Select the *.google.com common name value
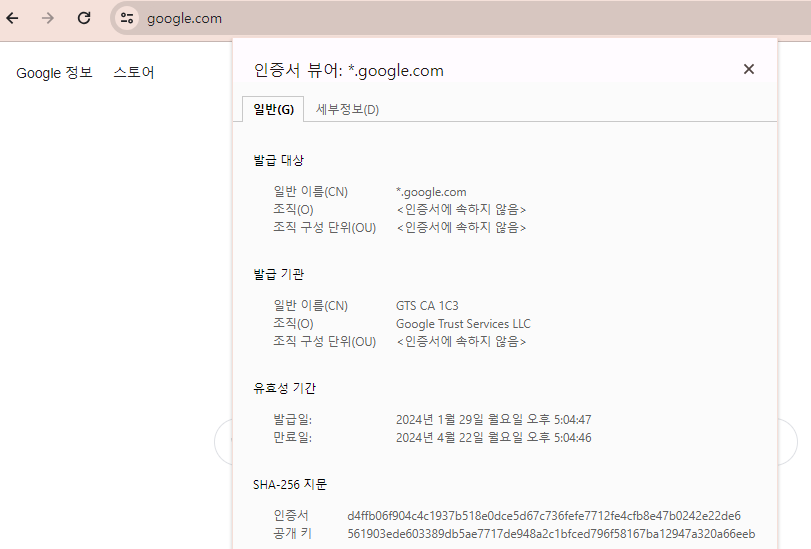The image size is (811, 549). coord(431,192)
